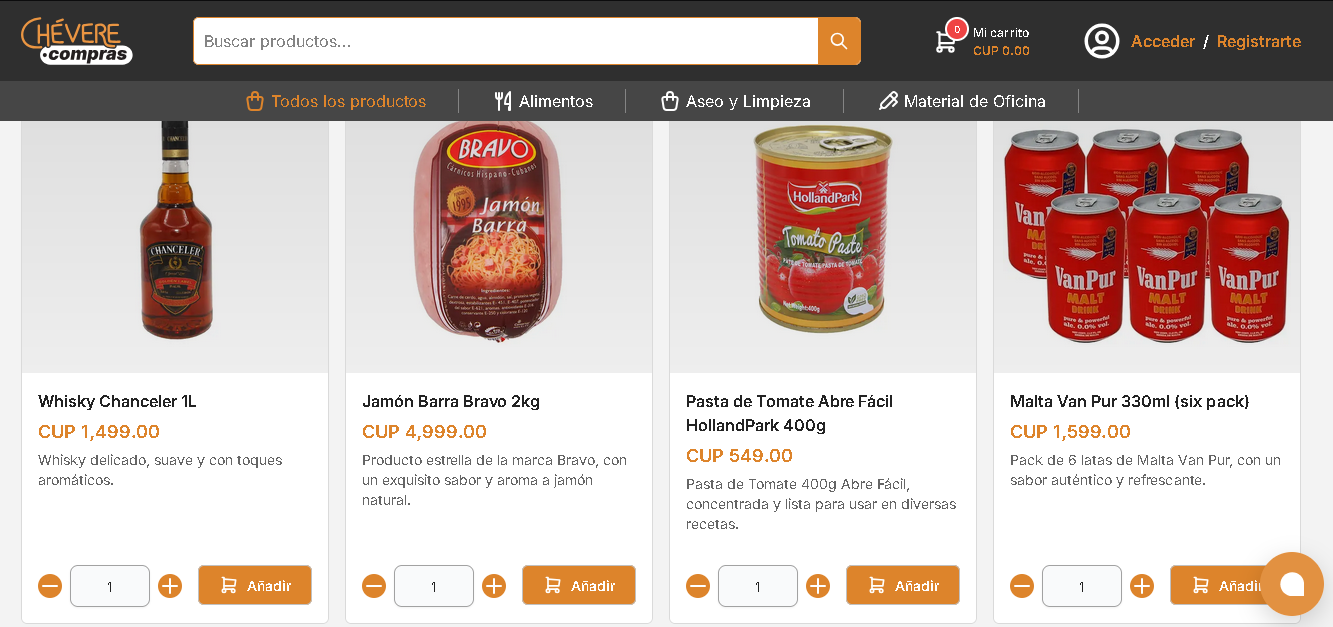Decrease Jamón Barra Bravo quantity with minus
The width and height of the screenshot is (1333, 627).
(x=374, y=586)
